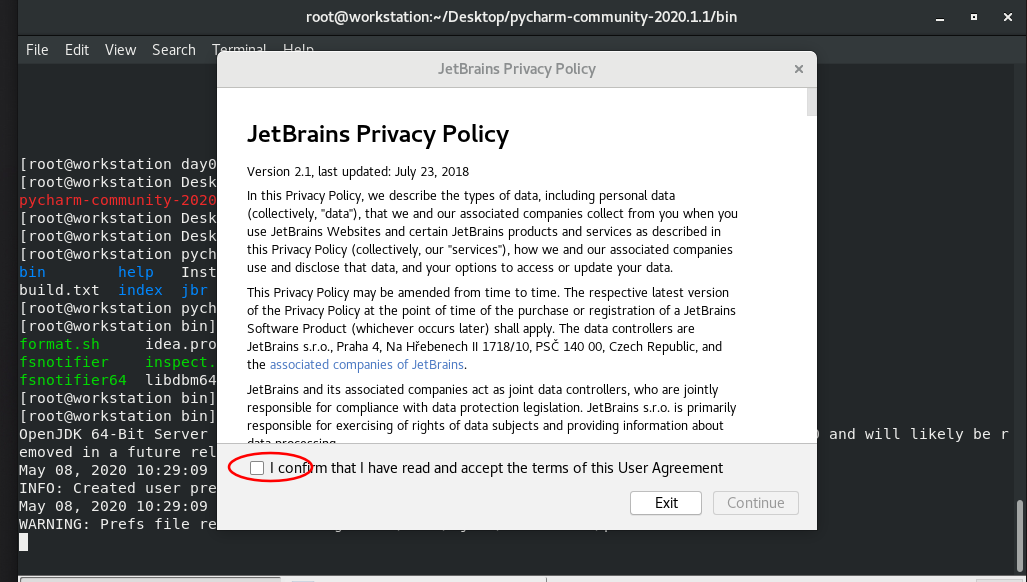Click the 'INFO: Created user pre' line in the terminal
The width and height of the screenshot is (1027, 582).
click(x=118, y=488)
